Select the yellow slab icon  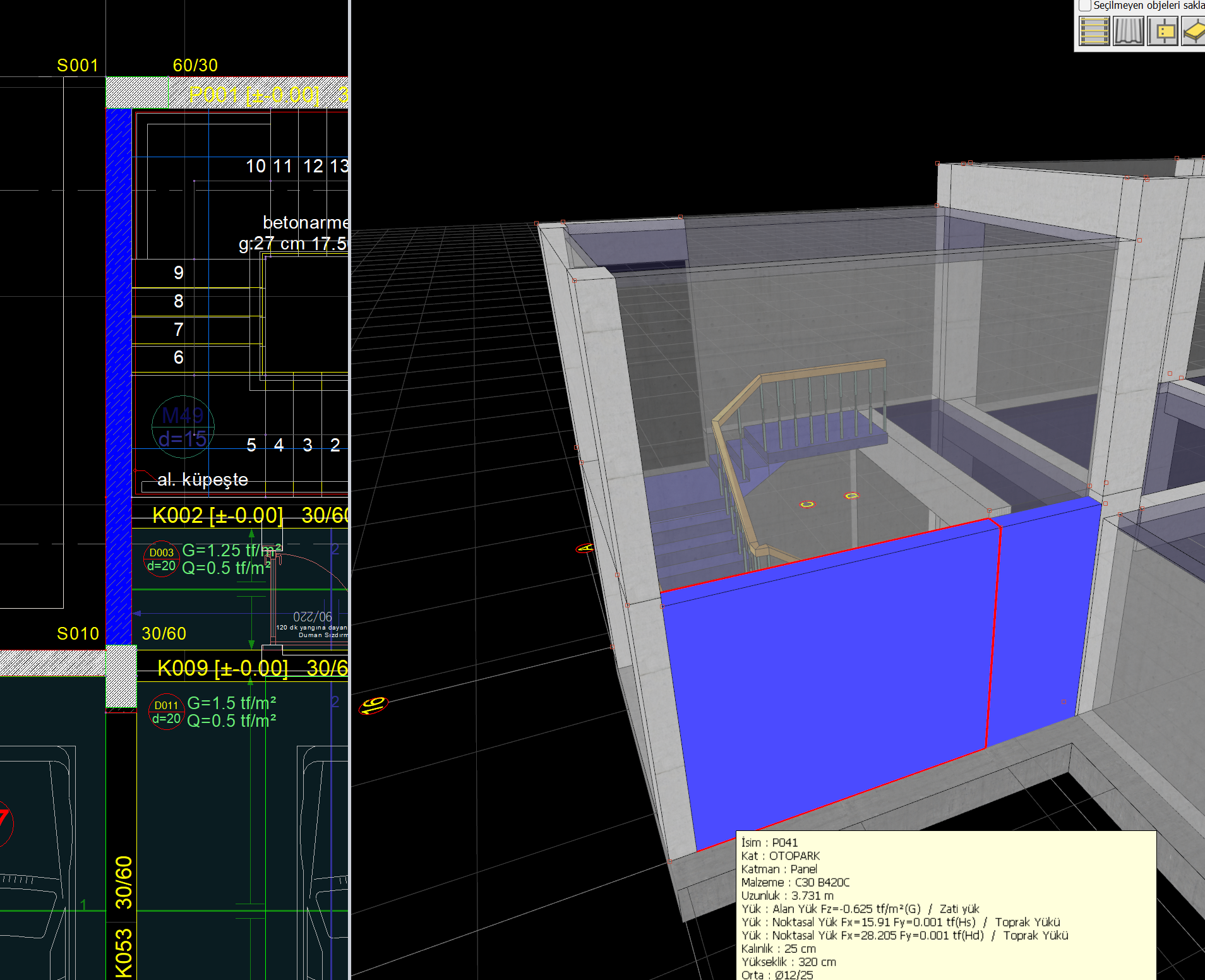(x=1193, y=31)
